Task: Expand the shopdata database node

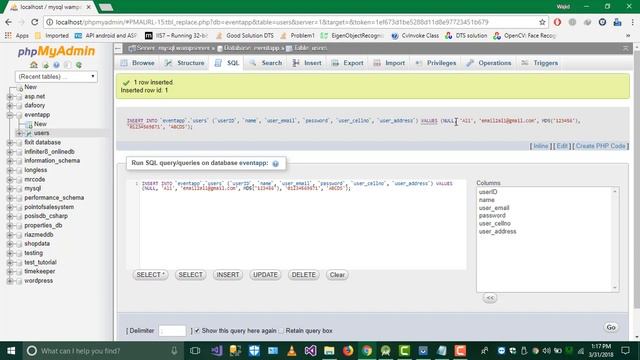Action: coord(10,244)
